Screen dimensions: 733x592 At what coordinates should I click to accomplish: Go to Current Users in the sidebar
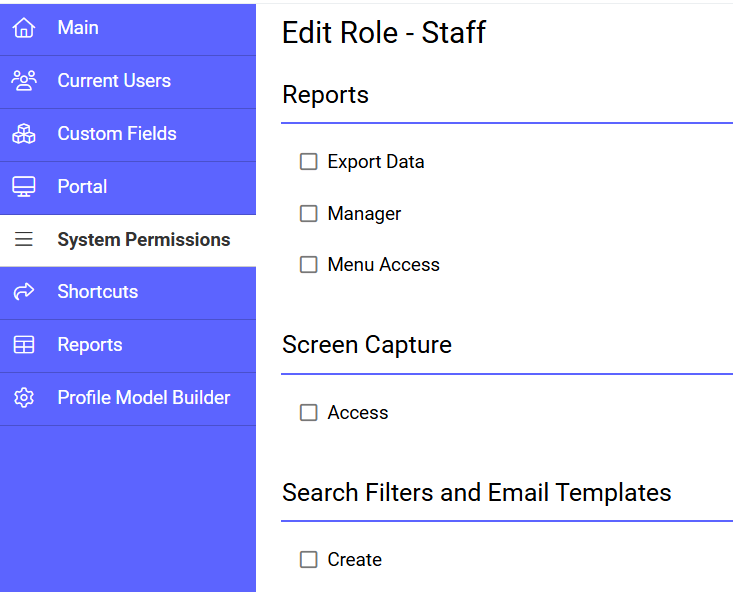128,82
